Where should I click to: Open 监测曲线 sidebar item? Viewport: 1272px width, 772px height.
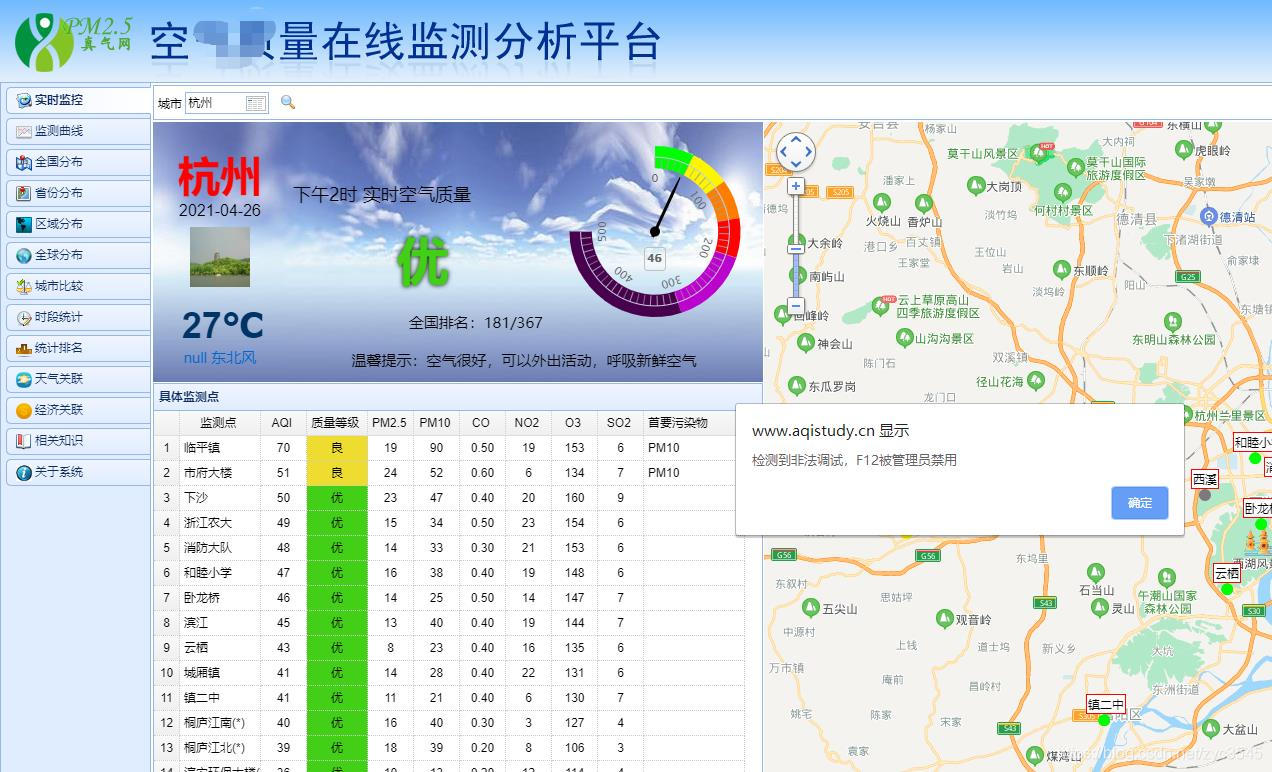(78, 131)
